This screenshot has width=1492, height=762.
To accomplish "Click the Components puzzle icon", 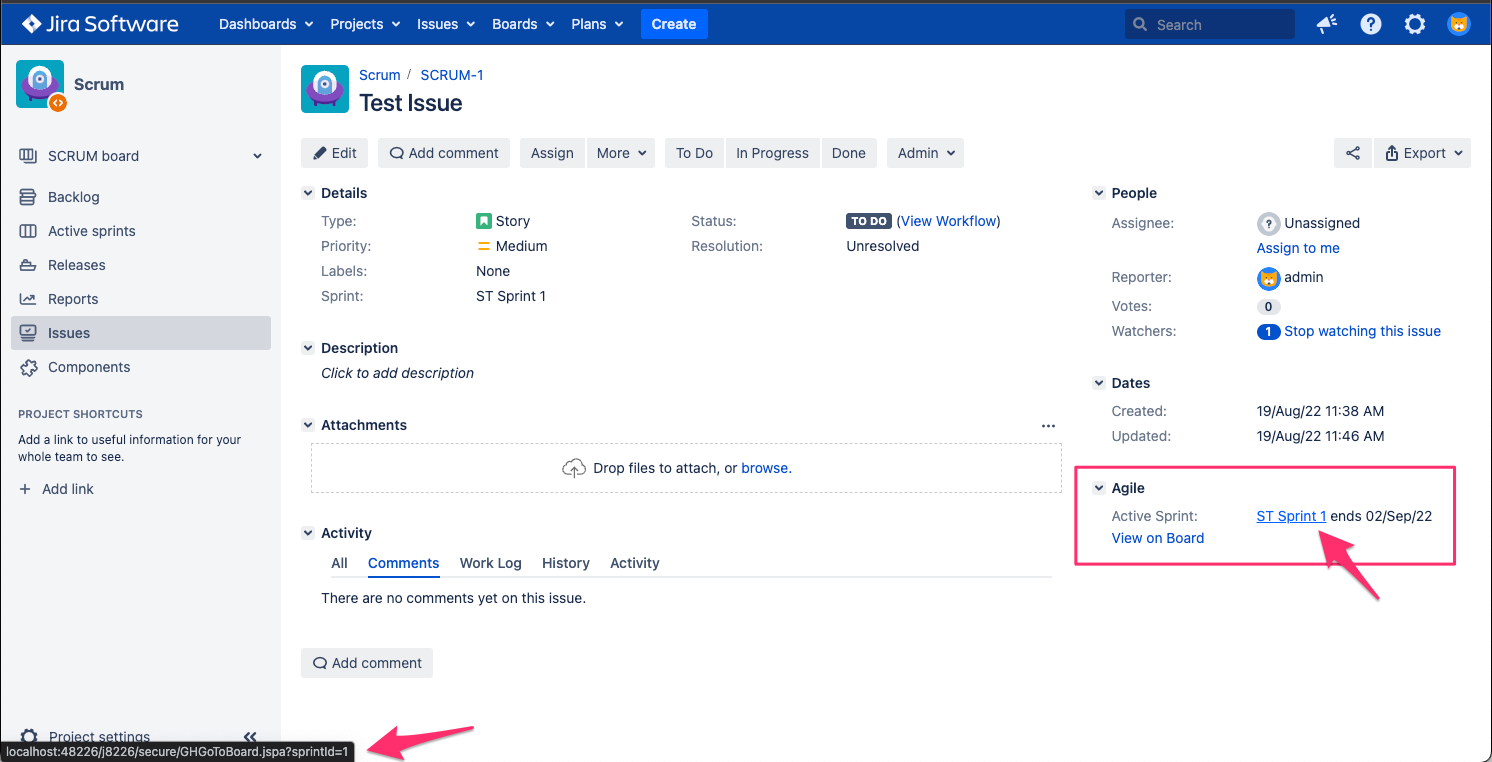I will (28, 367).
